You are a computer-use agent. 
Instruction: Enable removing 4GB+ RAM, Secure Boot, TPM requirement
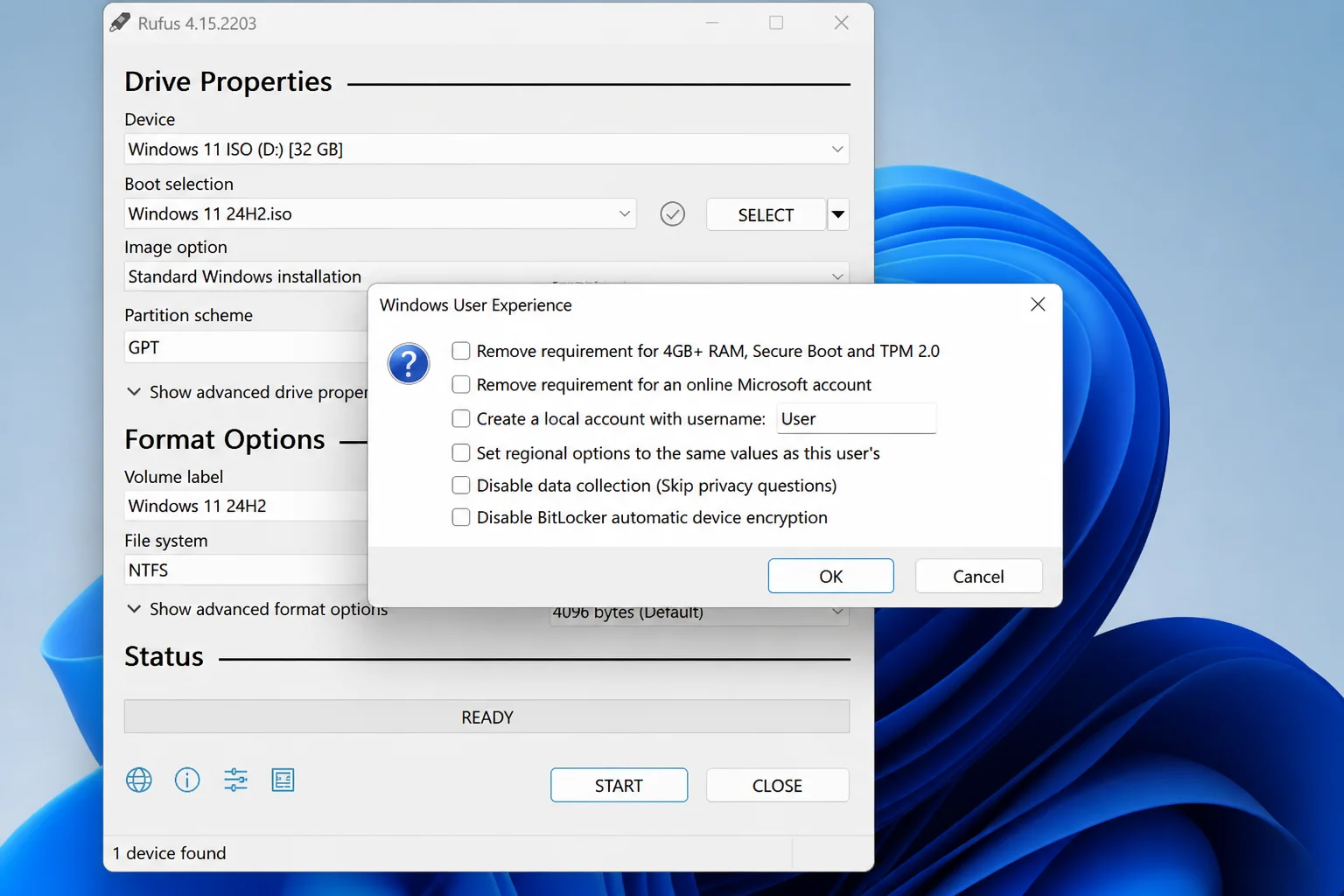pos(461,351)
